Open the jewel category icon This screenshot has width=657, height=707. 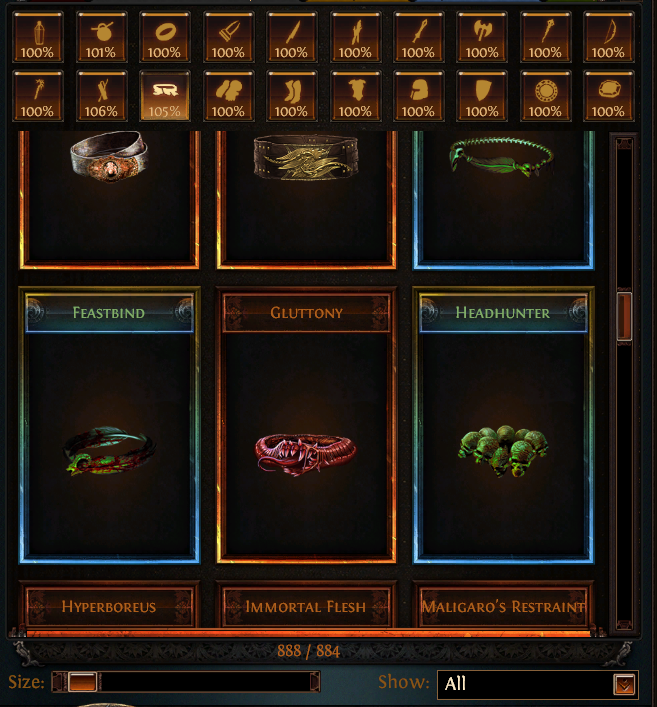609,96
